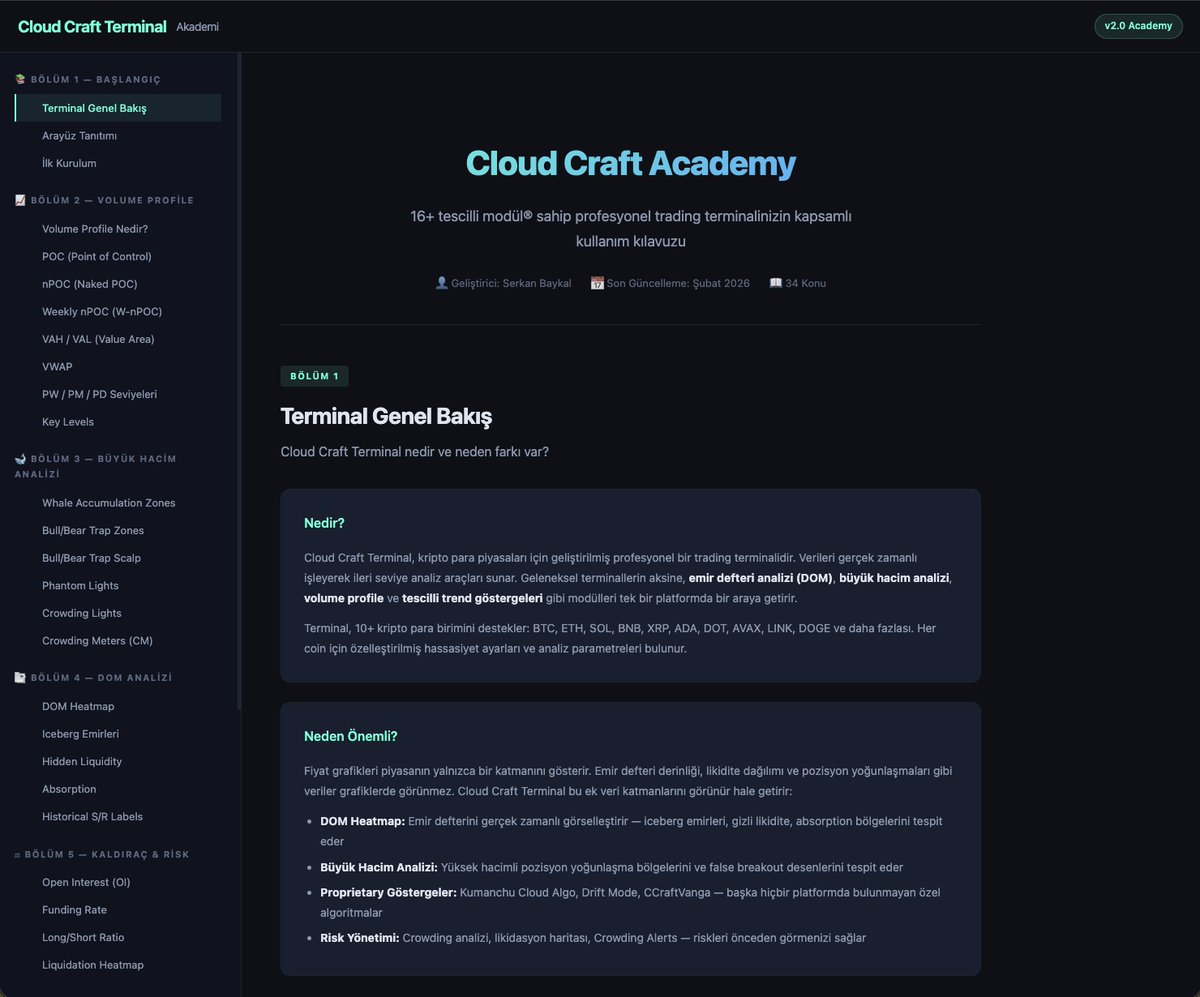Image resolution: width=1200 pixels, height=997 pixels.
Task: Click the Cloud Craft Academy main heading
Action: coord(630,163)
